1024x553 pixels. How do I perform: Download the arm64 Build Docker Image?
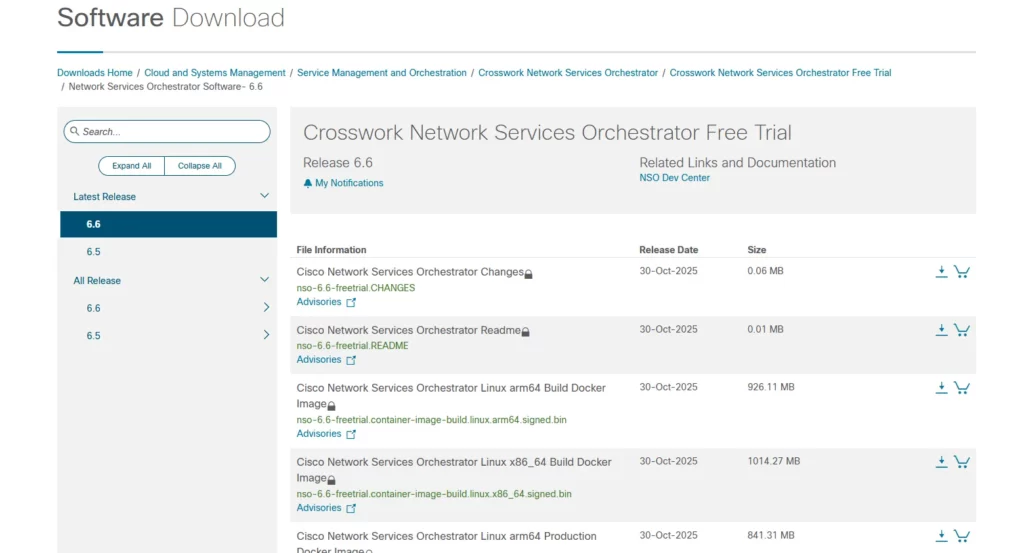coord(941,388)
